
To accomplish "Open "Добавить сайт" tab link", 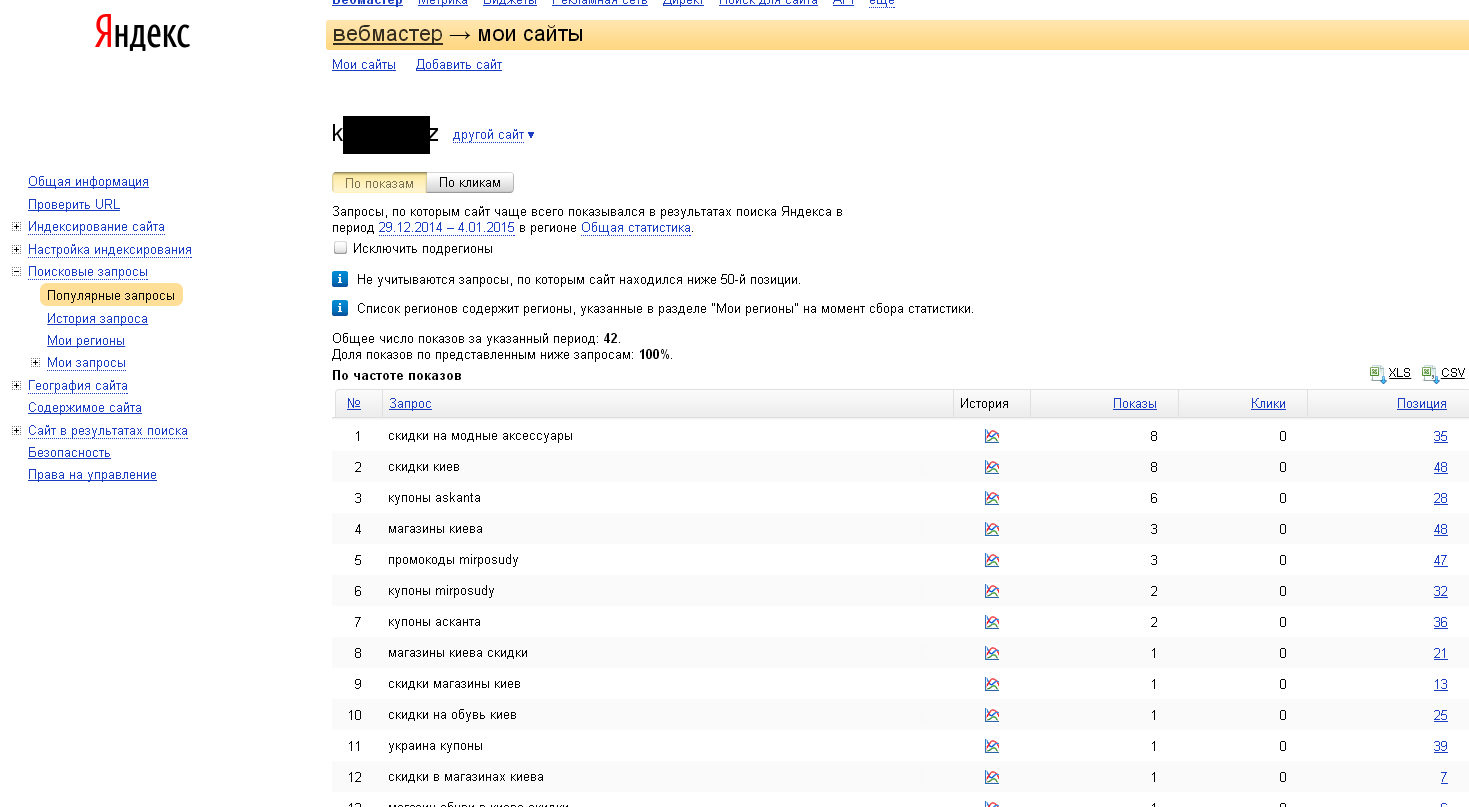I will click(459, 65).
